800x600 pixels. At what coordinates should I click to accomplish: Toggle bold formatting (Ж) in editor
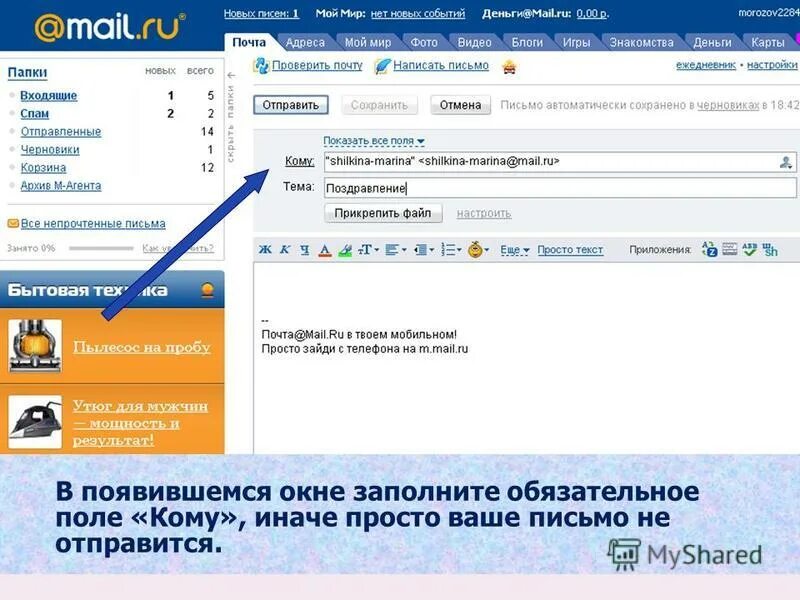[x=265, y=249]
